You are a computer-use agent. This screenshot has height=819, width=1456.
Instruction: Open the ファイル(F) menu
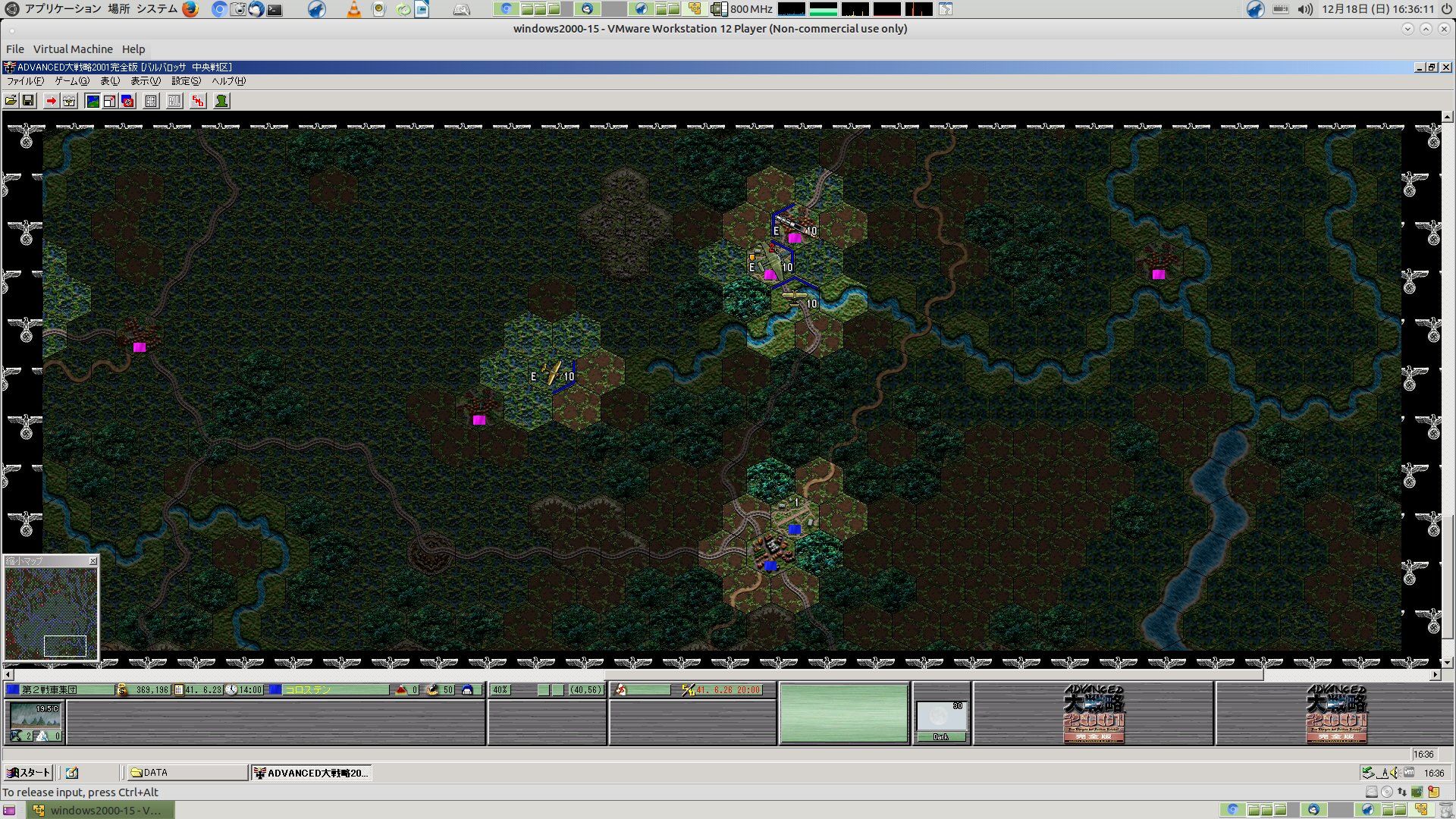(25, 81)
